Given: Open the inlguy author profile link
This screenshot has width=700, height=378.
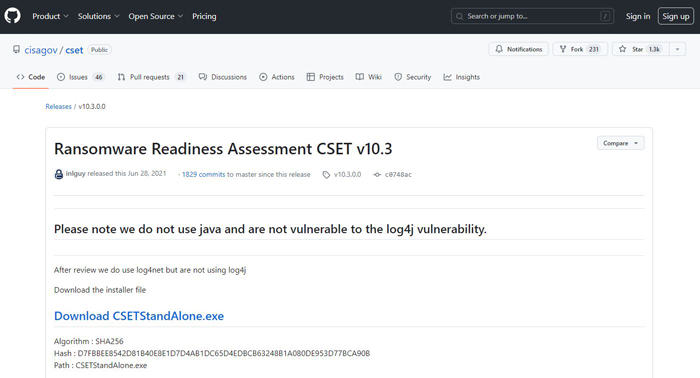Looking at the screenshot, I should [x=75, y=174].
